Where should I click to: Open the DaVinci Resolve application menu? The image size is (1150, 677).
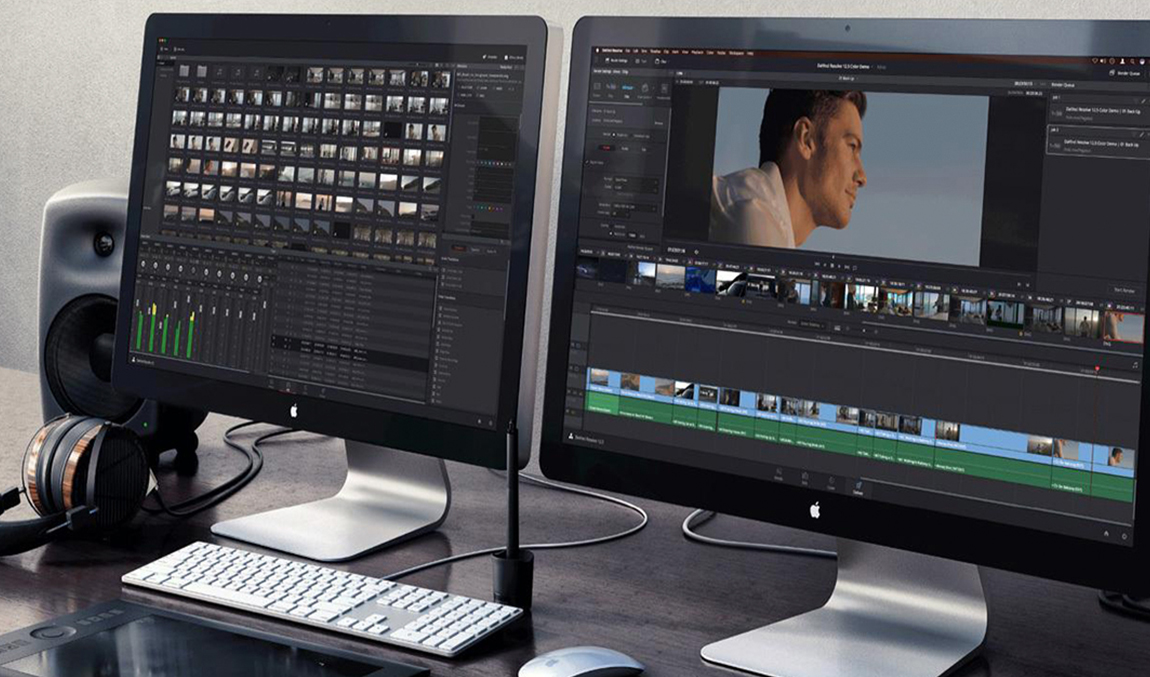click(612, 51)
